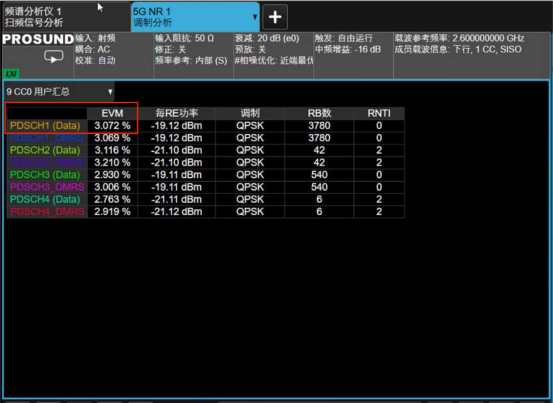Click the 每RE功率 column header
Screen dimensions: 553x403
pos(177,113)
